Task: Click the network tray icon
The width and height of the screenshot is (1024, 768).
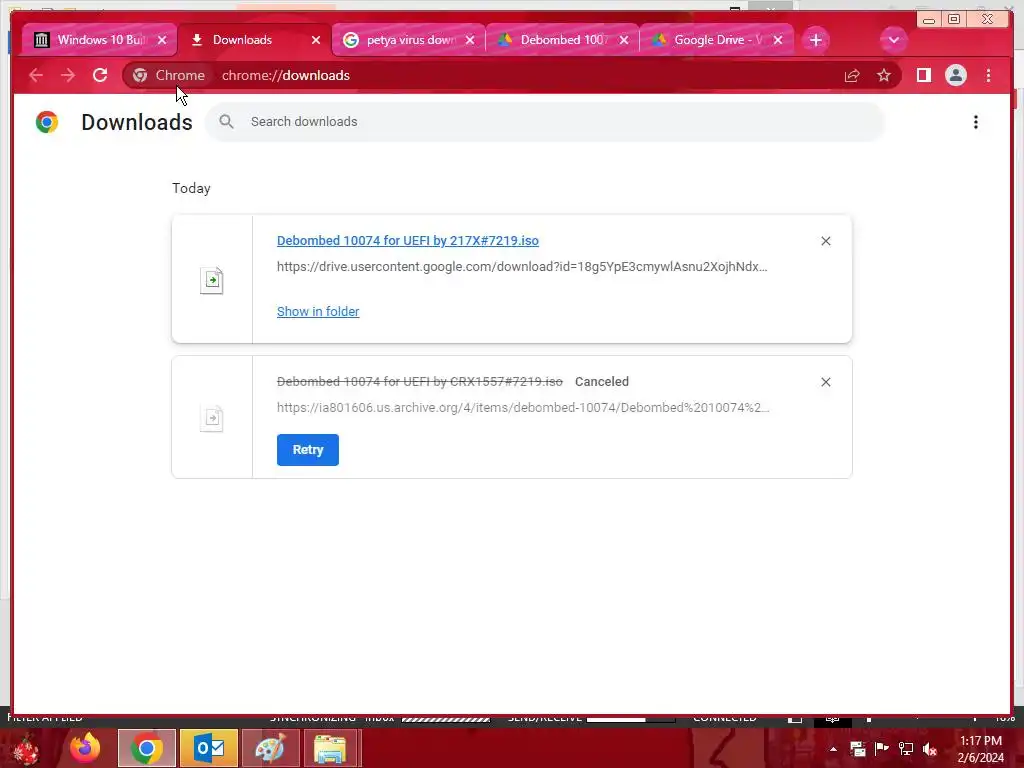Action: 906,749
